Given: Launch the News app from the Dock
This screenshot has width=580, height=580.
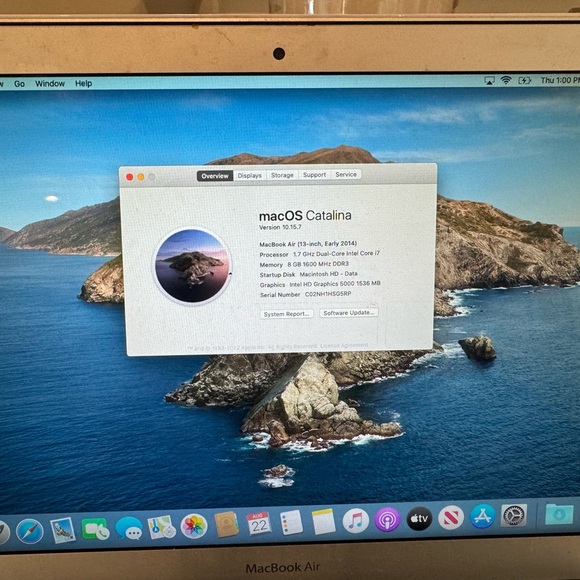Looking at the screenshot, I should (x=451, y=517).
